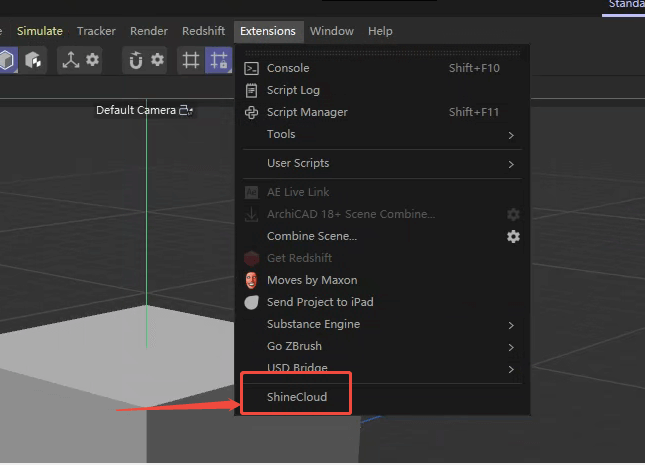Click the Console terminal icon
This screenshot has width=645, height=465.
[251, 68]
